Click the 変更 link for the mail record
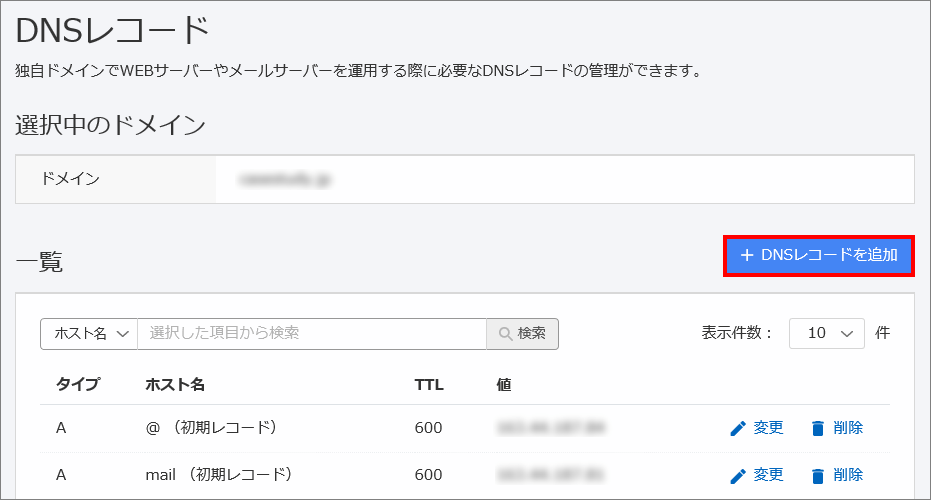931x500 pixels. tap(768, 474)
